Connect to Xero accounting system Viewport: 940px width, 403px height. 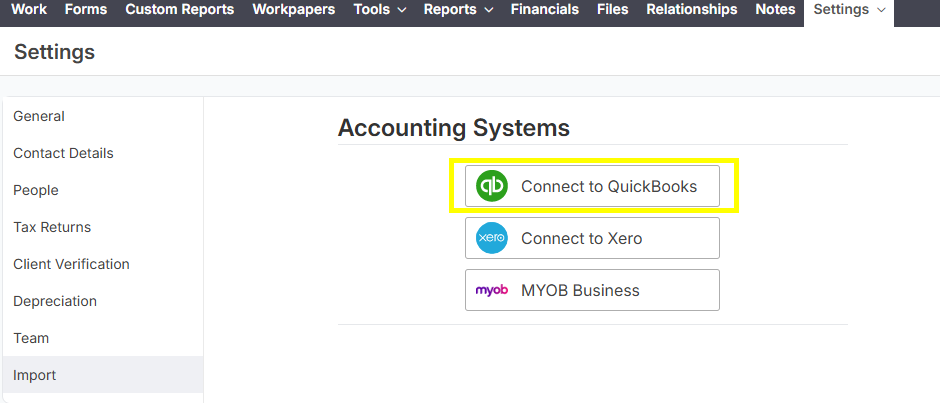coord(592,238)
